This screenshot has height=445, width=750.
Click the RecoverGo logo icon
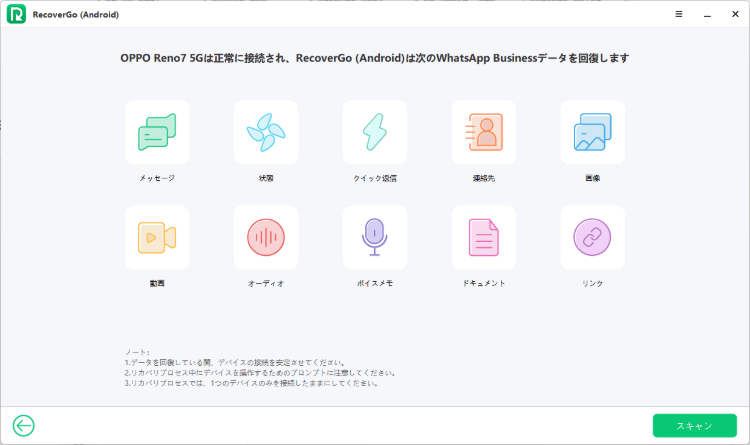(16, 14)
